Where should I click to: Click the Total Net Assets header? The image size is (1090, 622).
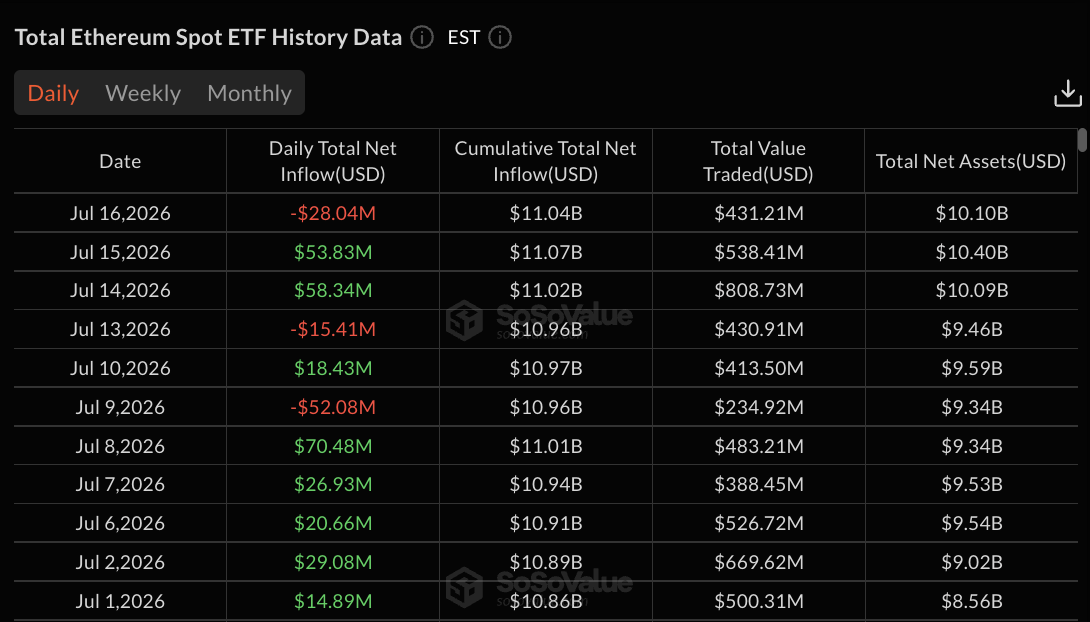(971, 161)
